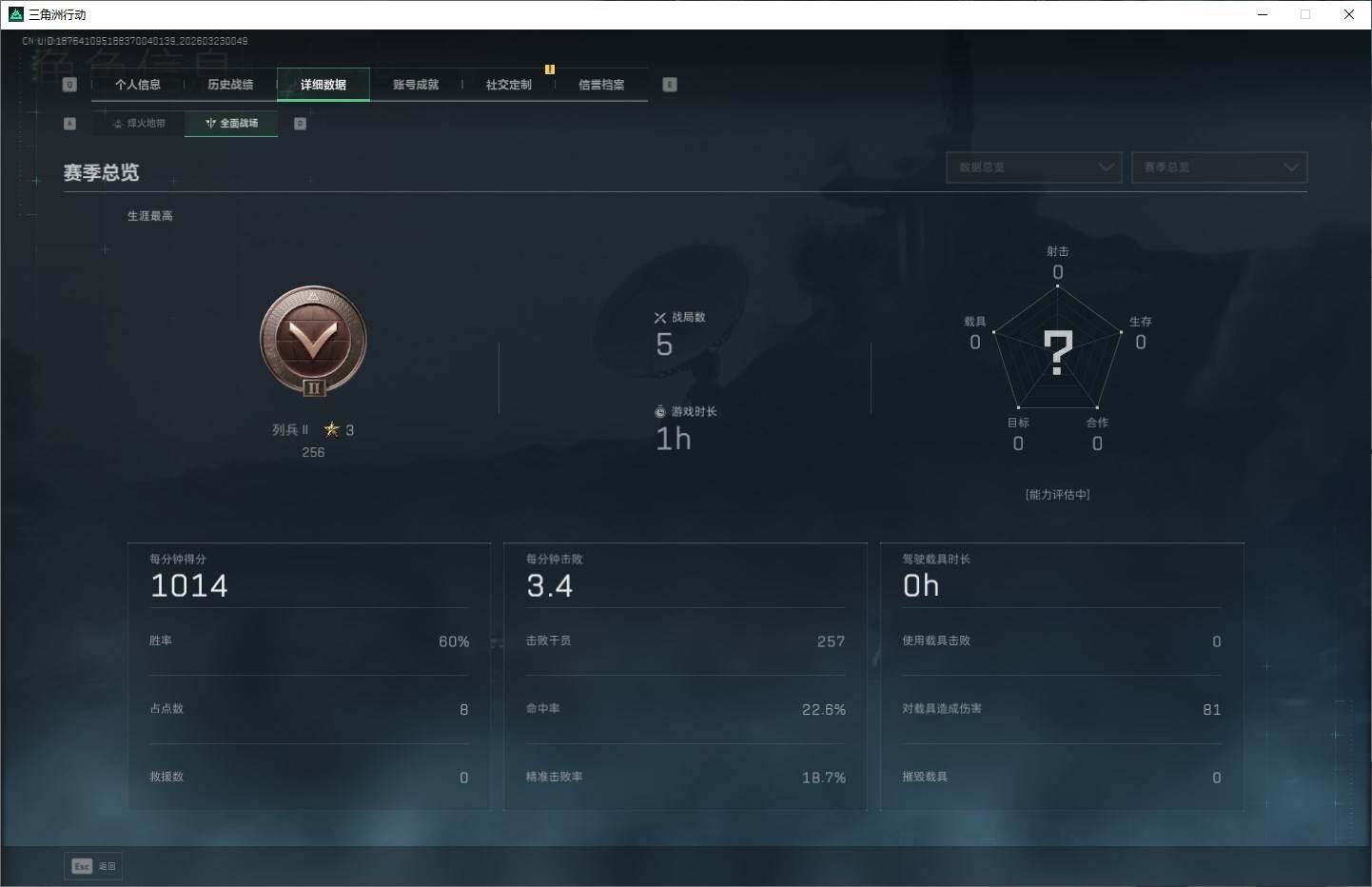Screen dimensions: 1372x887
Task: Click the 赛季总览 section heading
Action: 101,172
